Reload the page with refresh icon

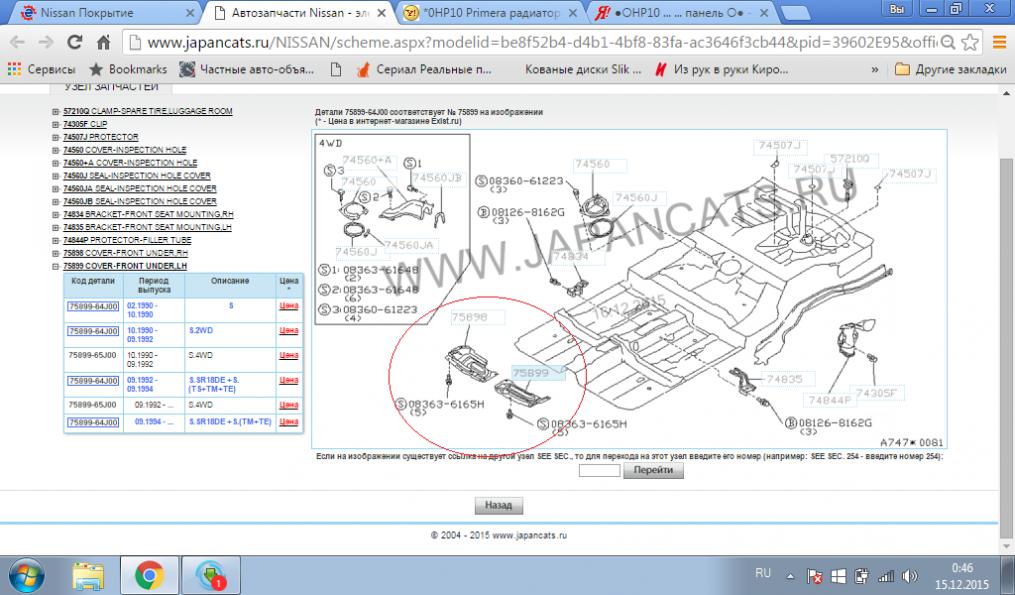(74, 43)
